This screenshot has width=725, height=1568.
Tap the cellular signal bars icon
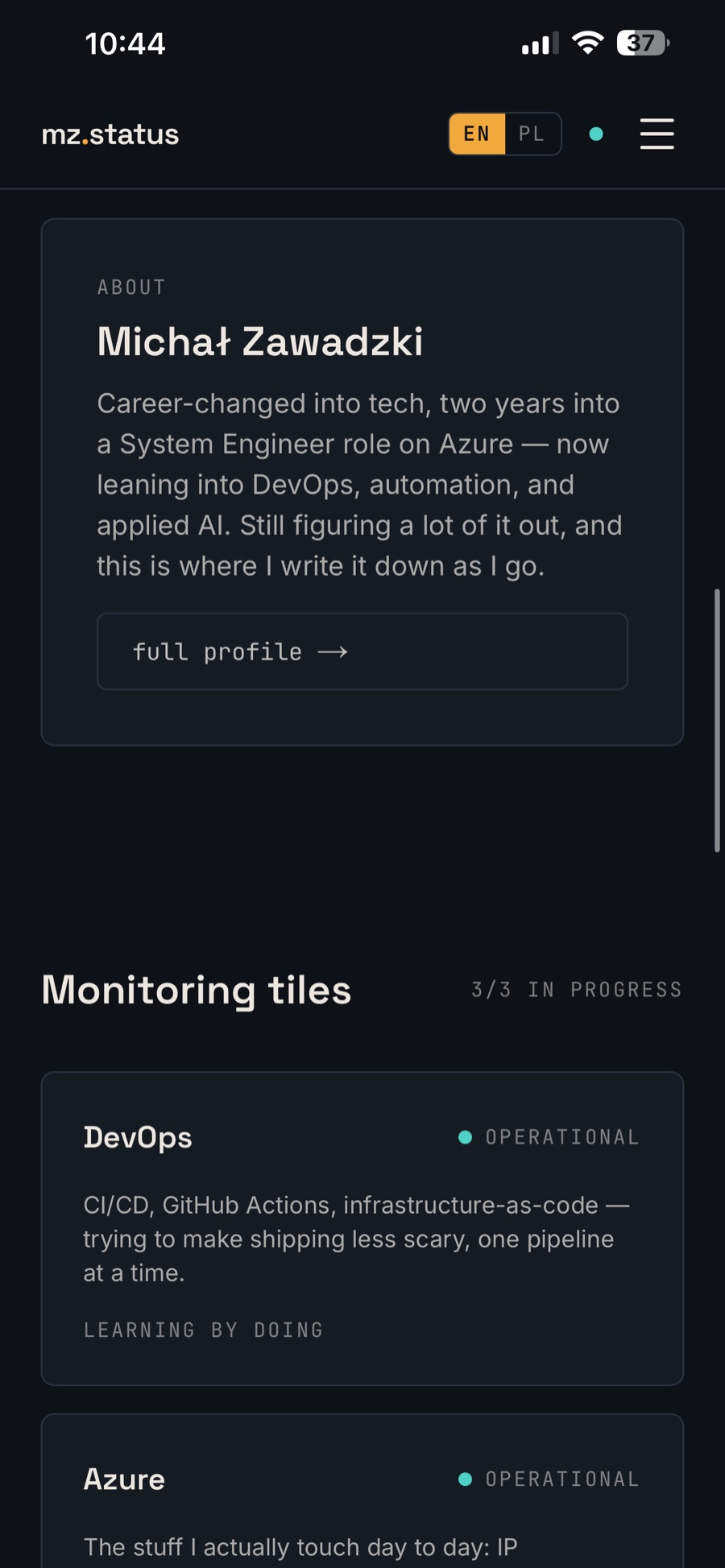[540, 43]
